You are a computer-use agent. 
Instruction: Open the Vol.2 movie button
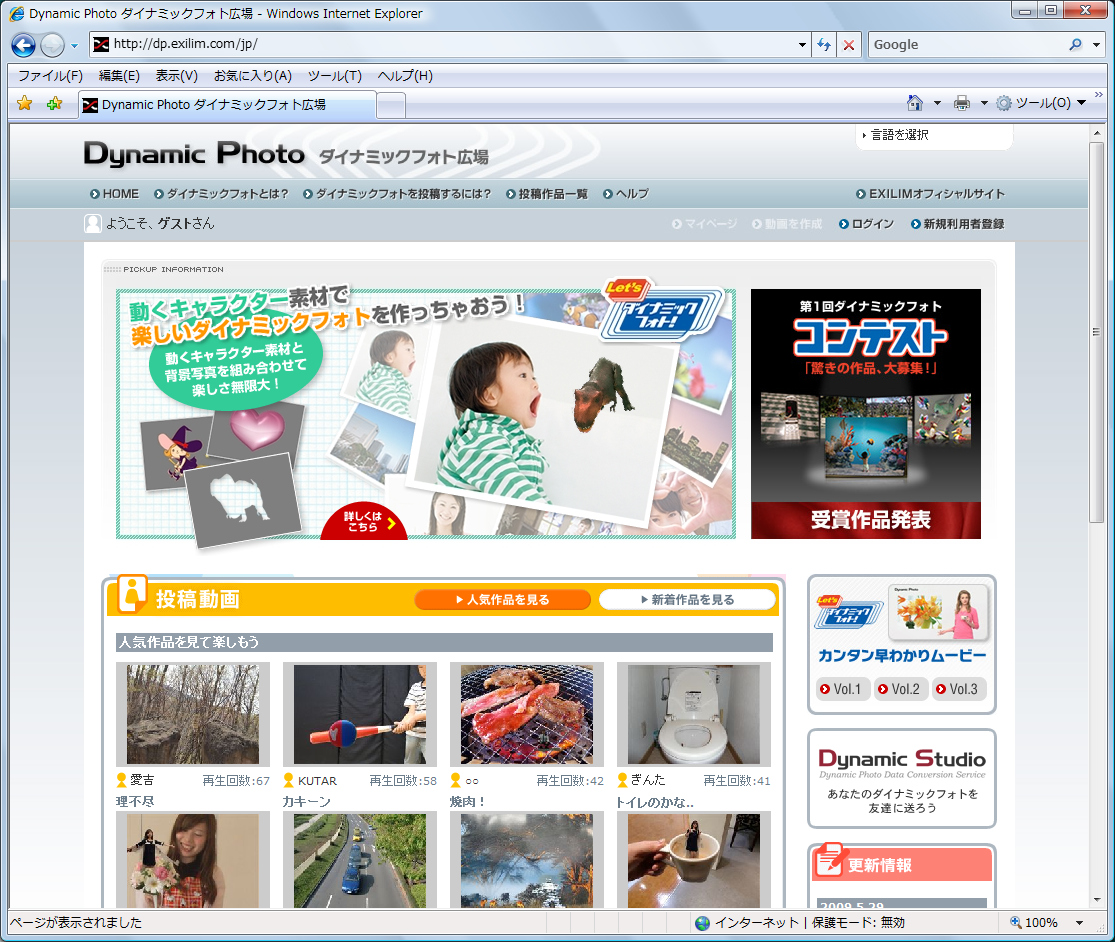[899, 689]
